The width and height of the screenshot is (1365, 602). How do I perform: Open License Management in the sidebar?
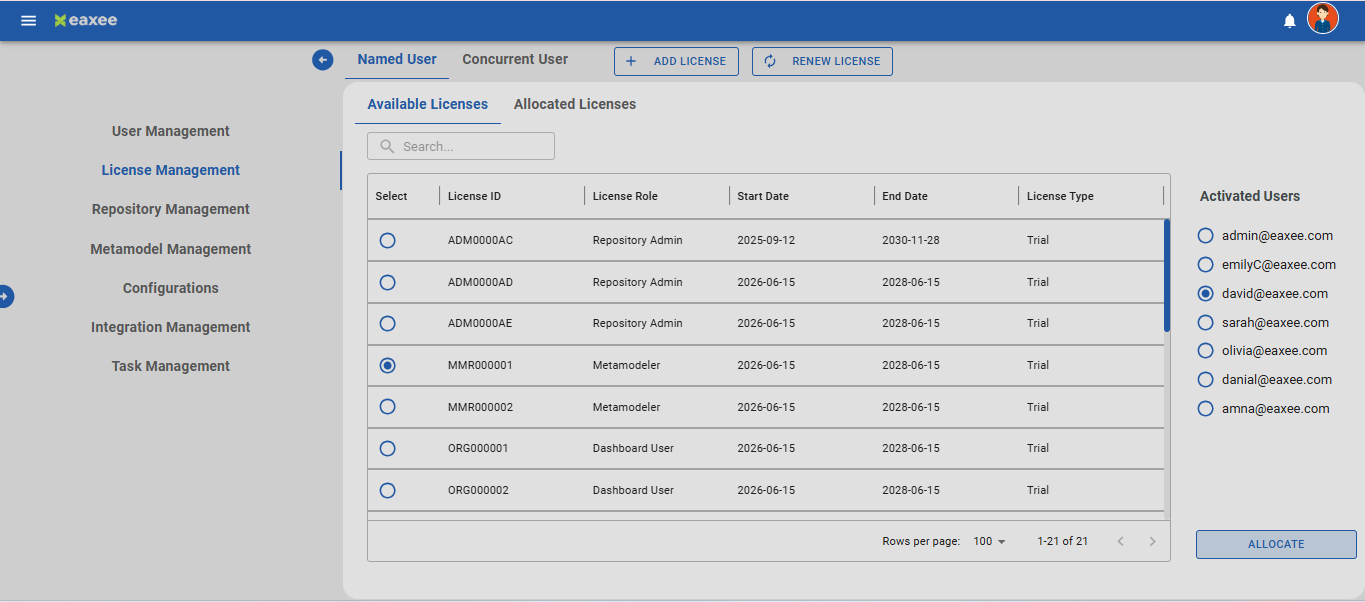(171, 170)
